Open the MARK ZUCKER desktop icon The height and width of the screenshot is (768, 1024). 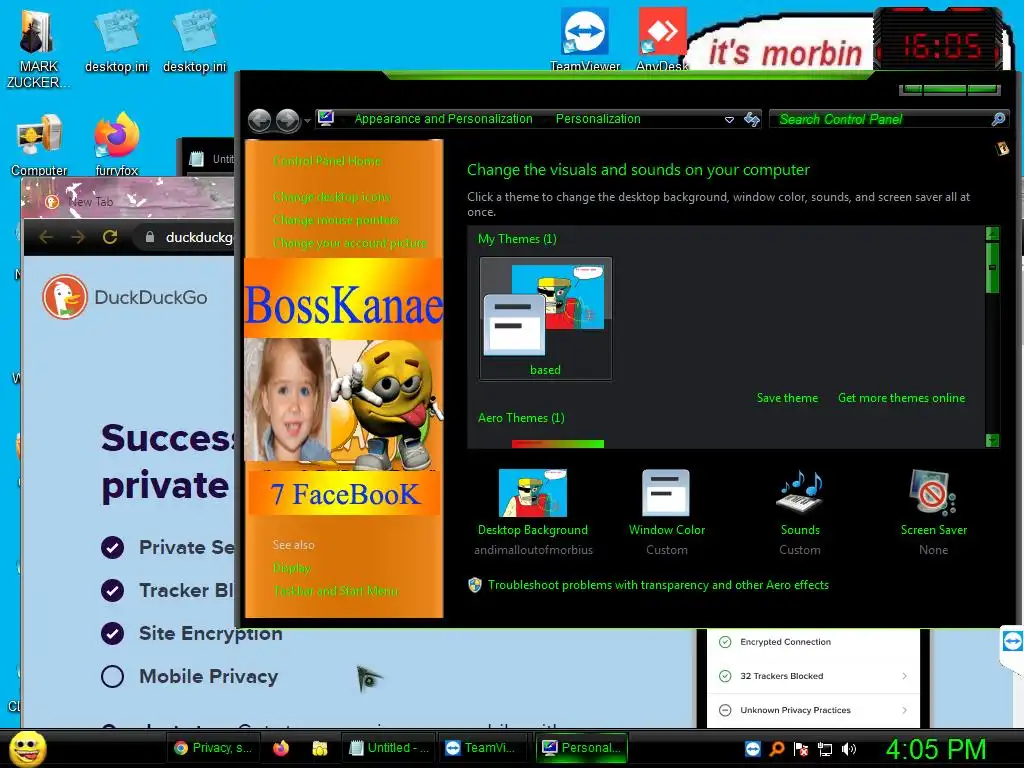click(38, 49)
